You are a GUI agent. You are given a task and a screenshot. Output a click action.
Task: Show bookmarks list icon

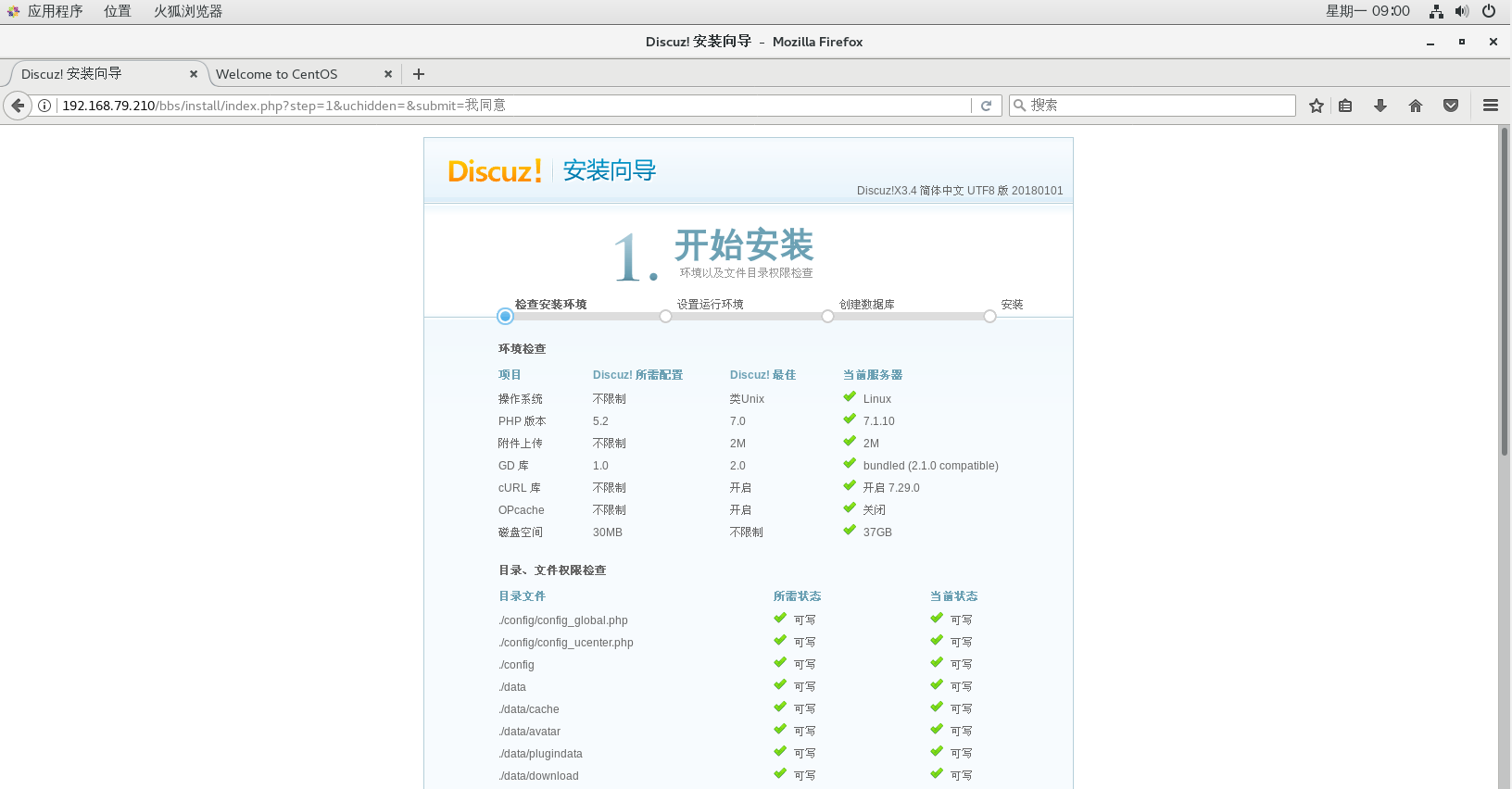(1345, 106)
